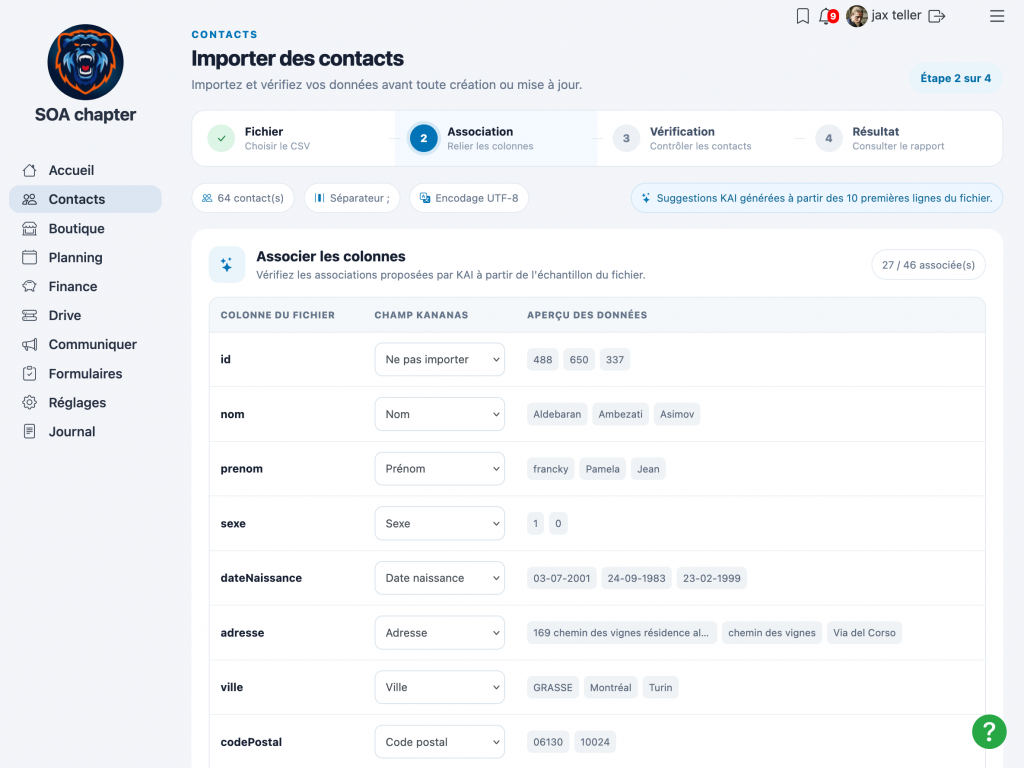Click the Aldebaran preview value
This screenshot has height=768, width=1024.
click(x=557, y=414)
